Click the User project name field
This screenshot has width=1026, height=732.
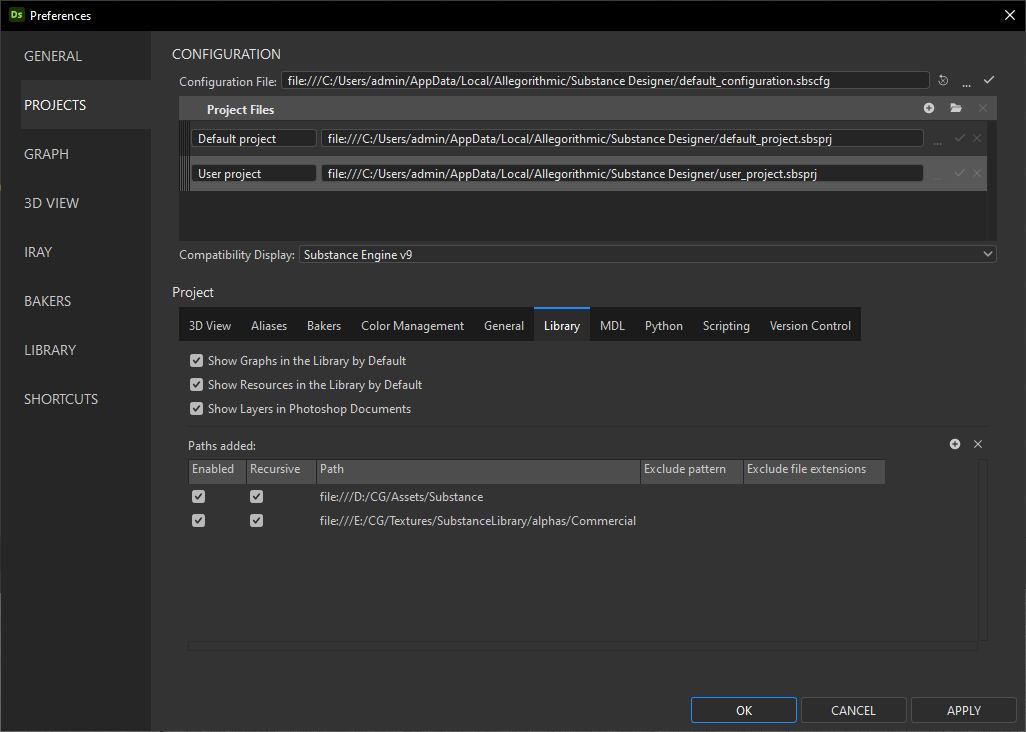point(254,173)
